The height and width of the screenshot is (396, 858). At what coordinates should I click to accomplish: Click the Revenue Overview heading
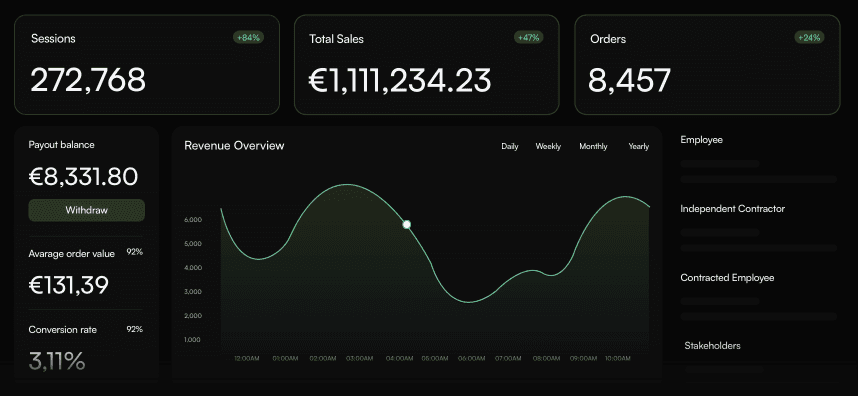(234, 145)
